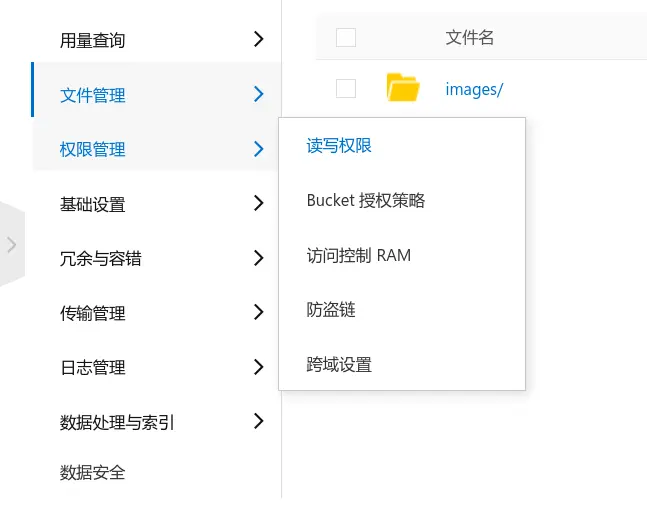Expand the 基础设置 chevron
The width and height of the screenshot is (647, 517).
pos(258,203)
